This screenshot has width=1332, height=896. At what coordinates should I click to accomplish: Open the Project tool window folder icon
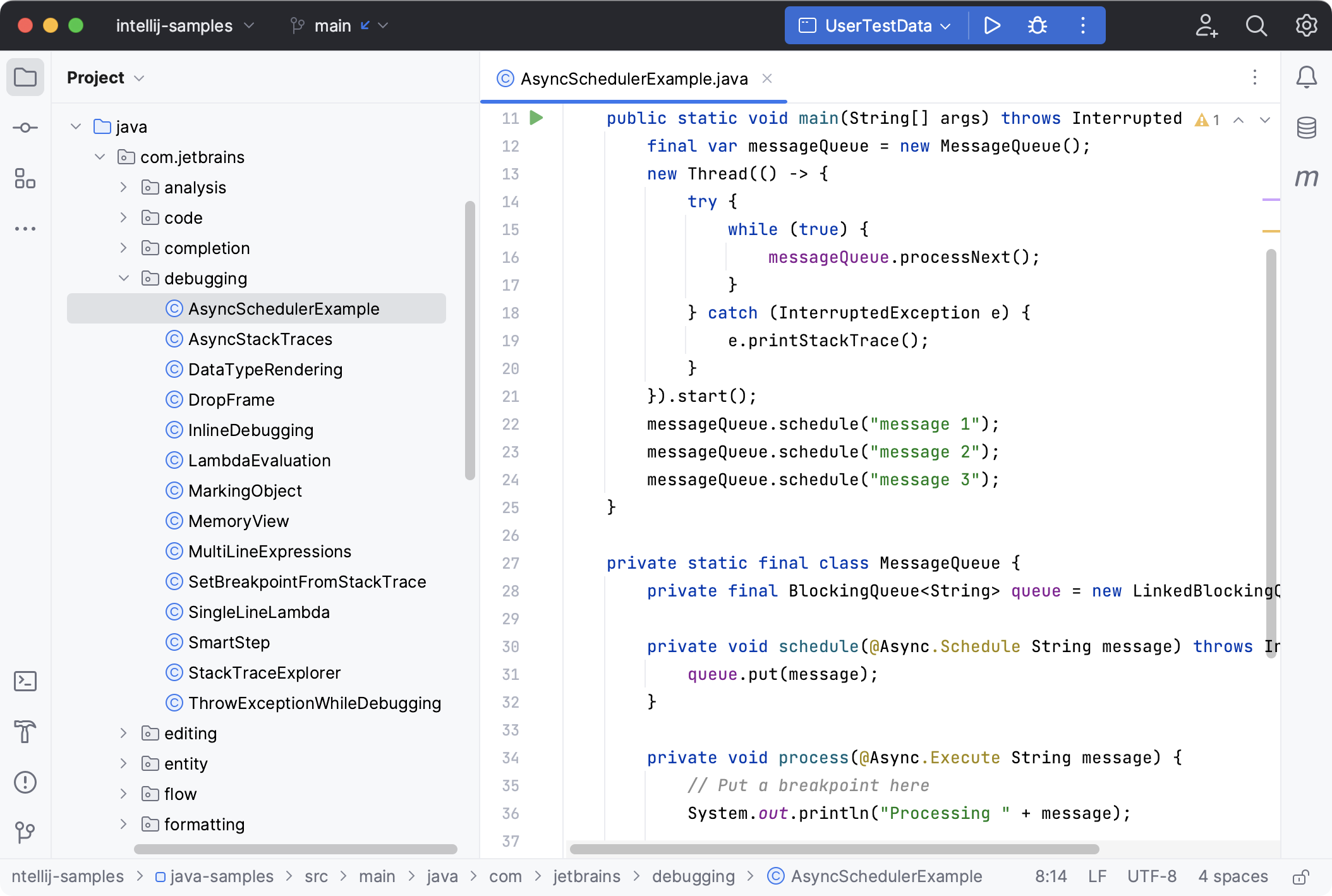pyautogui.click(x=25, y=77)
